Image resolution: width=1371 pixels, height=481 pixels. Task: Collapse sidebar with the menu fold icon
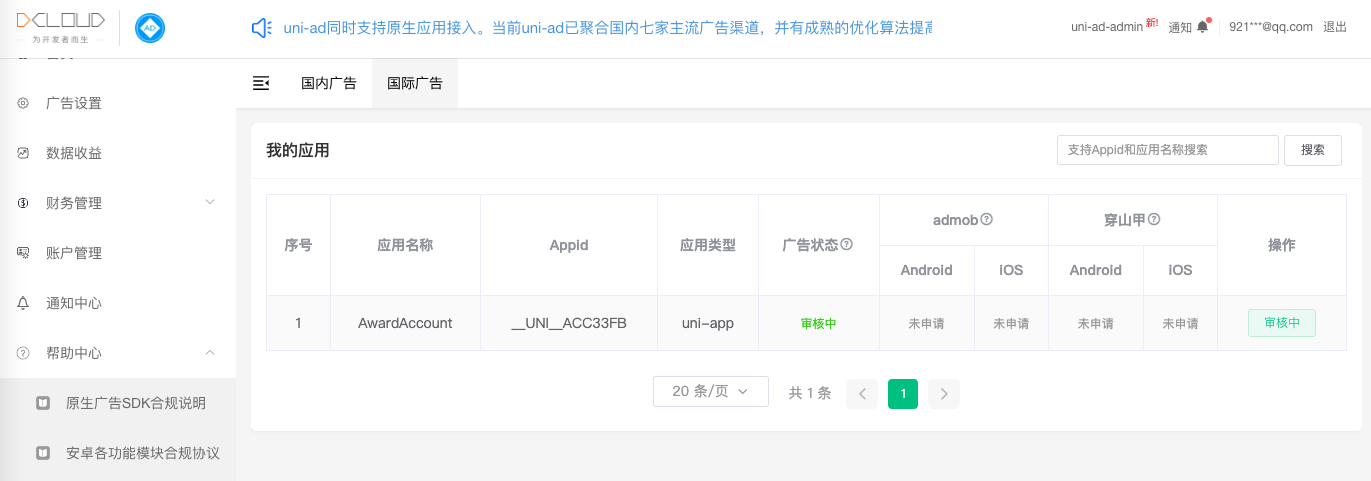coord(261,83)
